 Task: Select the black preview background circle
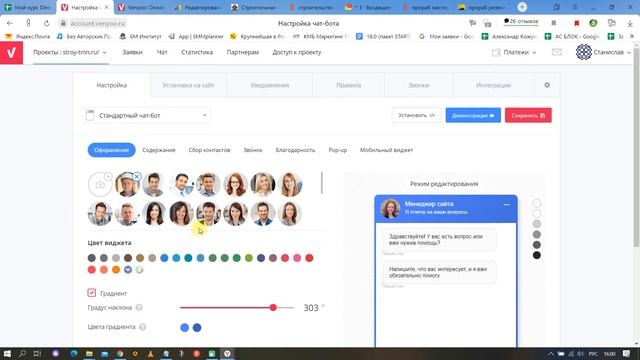537,255
